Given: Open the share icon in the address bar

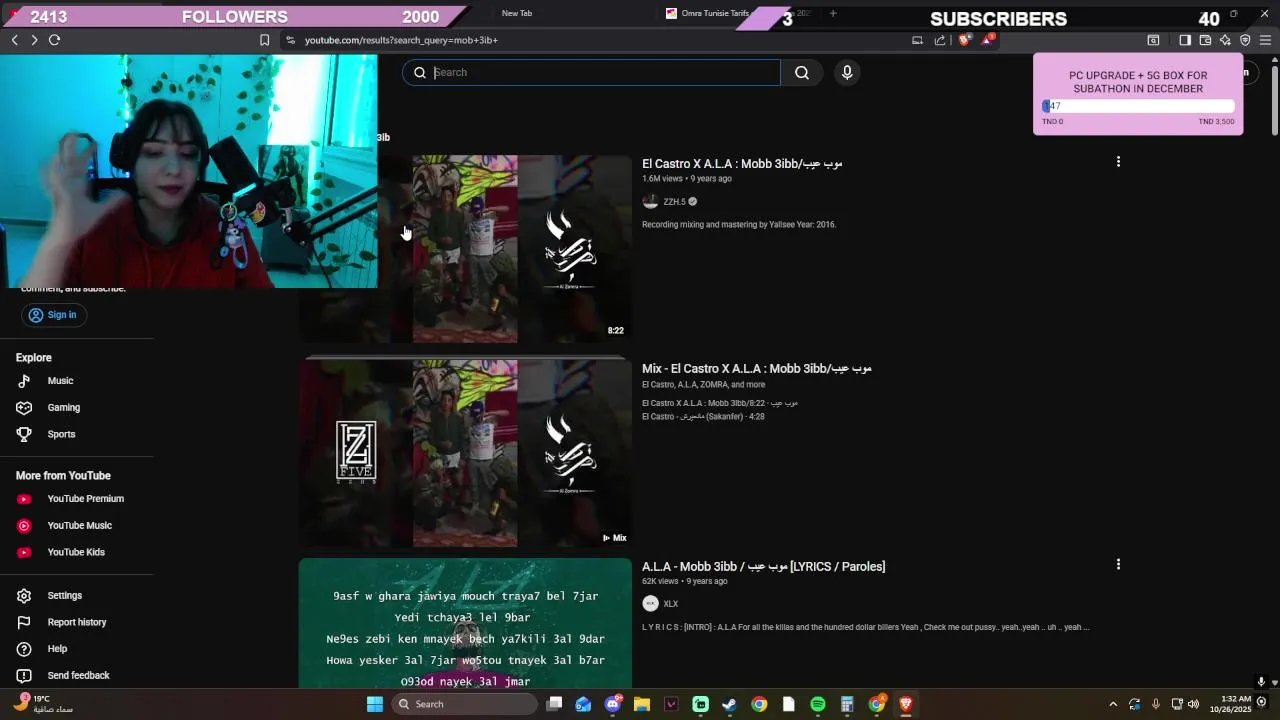Looking at the screenshot, I should coord(940,40).
